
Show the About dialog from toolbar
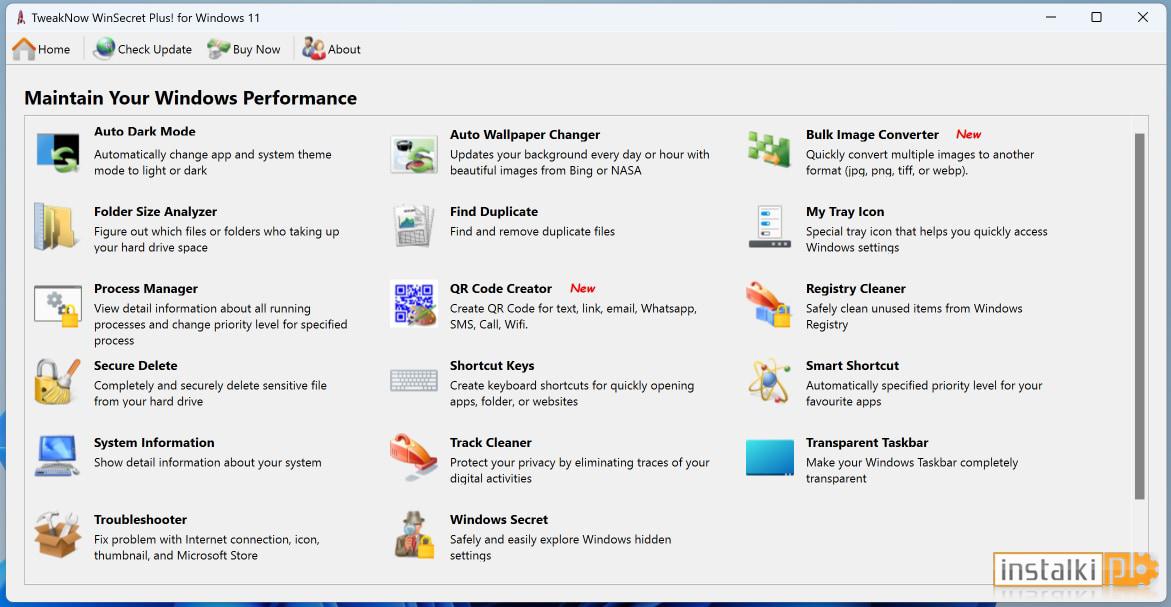click(332, 49)
